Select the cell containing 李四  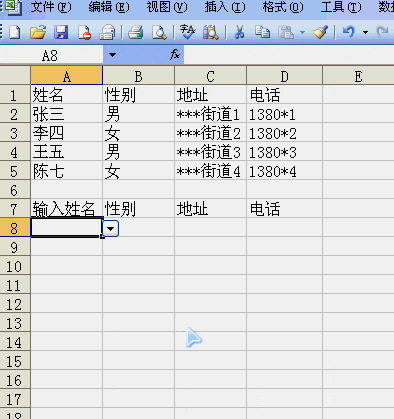tap(67, 133)
